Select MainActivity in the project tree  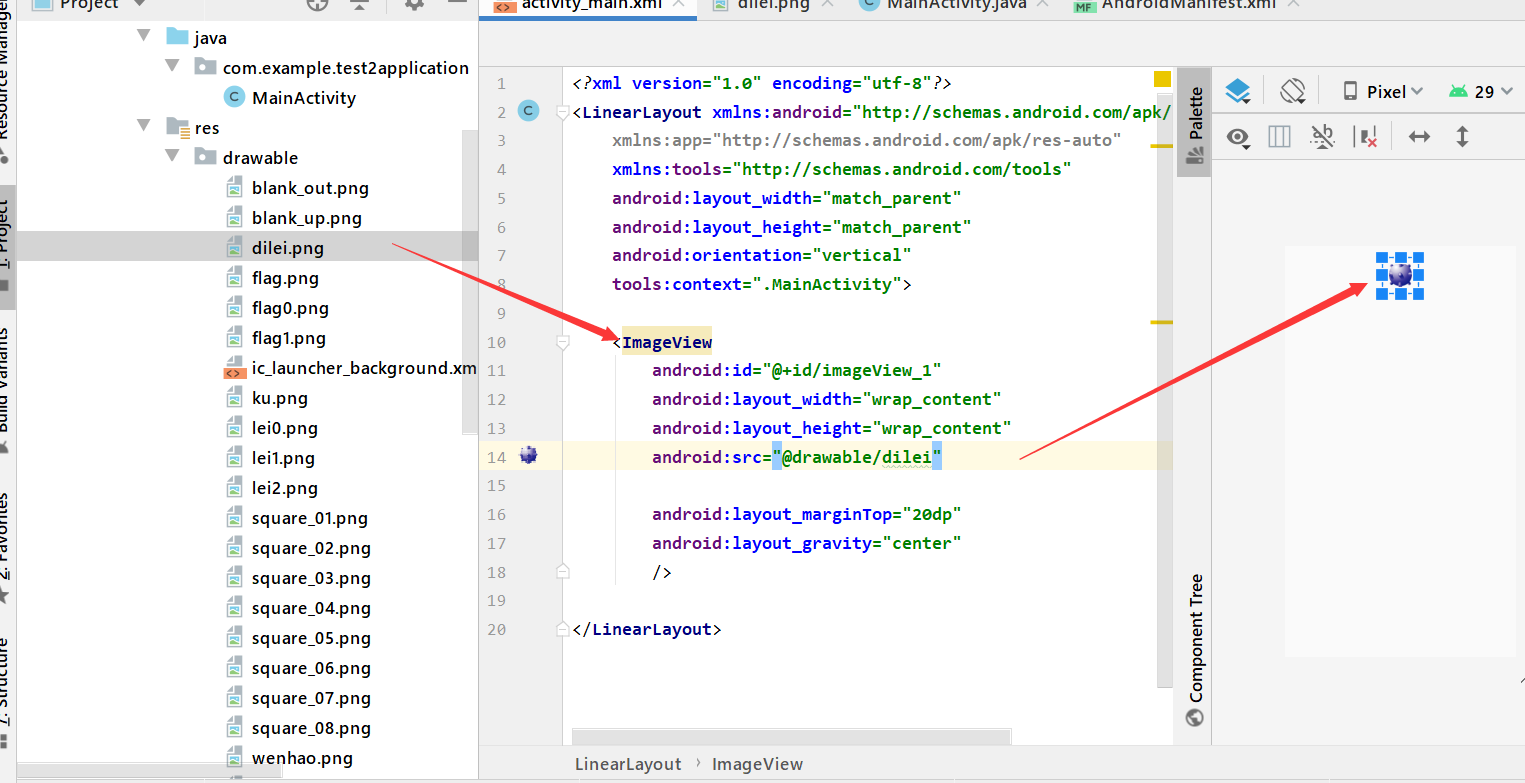[304, 98]
